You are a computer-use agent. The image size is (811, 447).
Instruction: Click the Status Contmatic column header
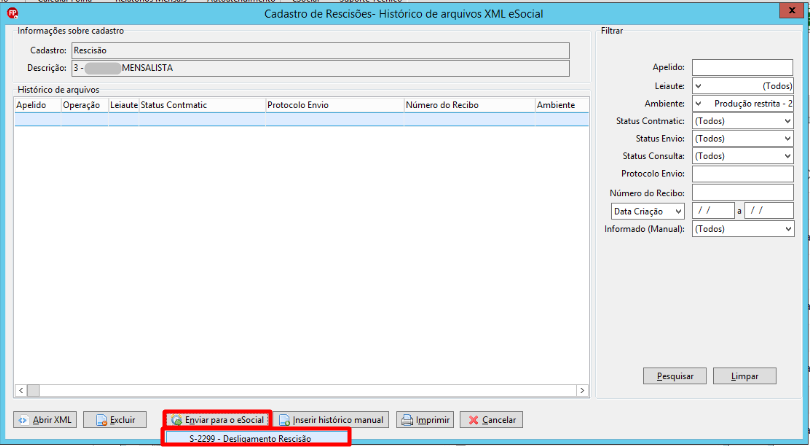(x=202, y=105)
